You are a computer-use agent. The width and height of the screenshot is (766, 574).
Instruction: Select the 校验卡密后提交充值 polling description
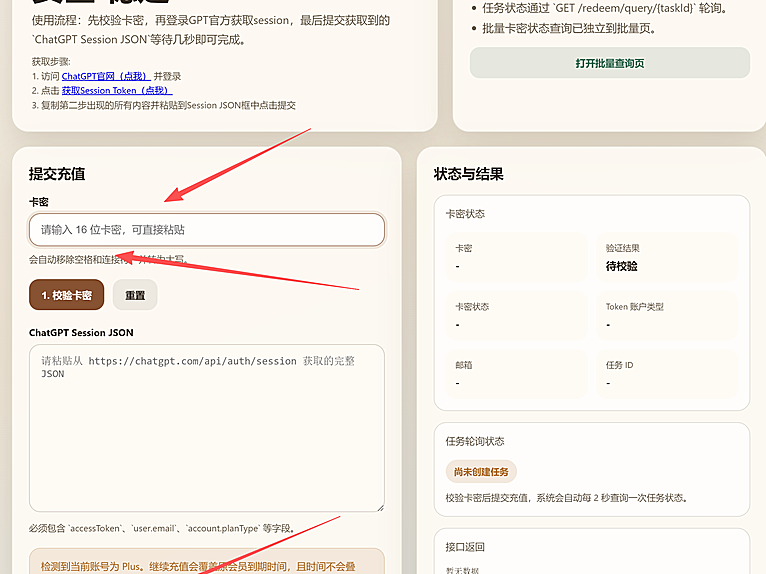[567, 498]
